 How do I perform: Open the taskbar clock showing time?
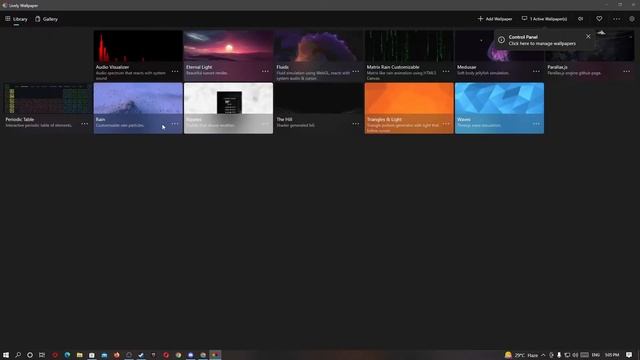(x=612, y=355)
